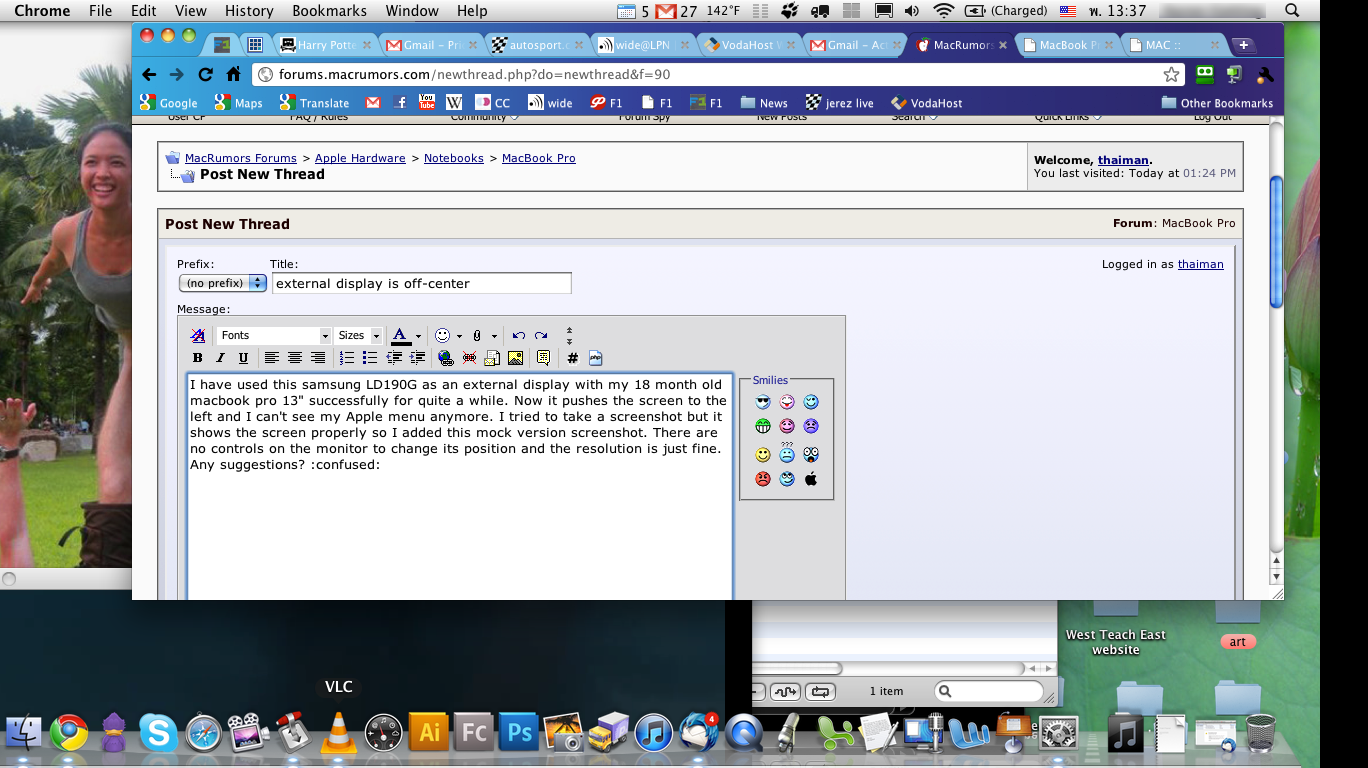The height and width of the screenshot is (768, 1368).
Task: Reload the current page
Action: point(205,74)
